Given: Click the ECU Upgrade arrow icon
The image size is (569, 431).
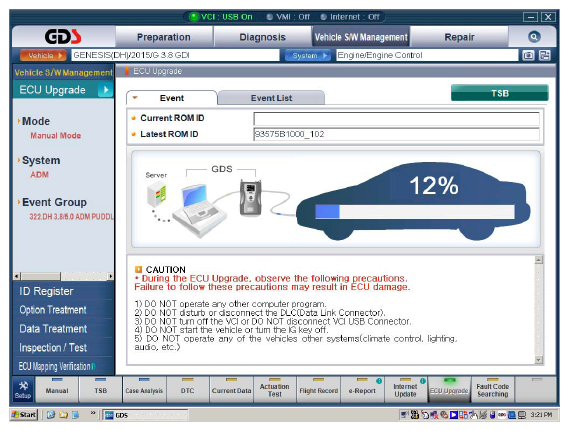Looking at the screenshot, I should coord(106,90).
